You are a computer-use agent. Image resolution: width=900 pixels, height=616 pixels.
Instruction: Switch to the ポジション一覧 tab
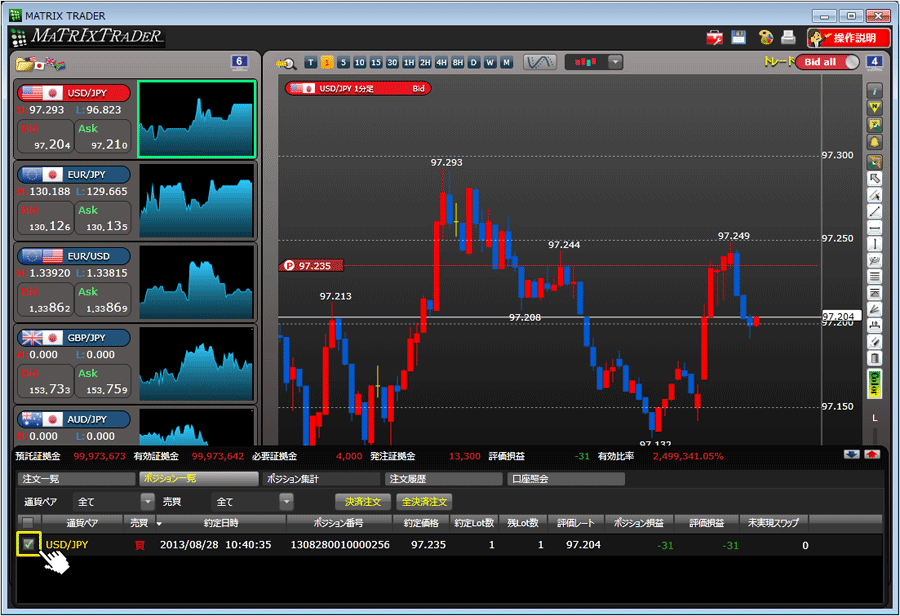199,479
